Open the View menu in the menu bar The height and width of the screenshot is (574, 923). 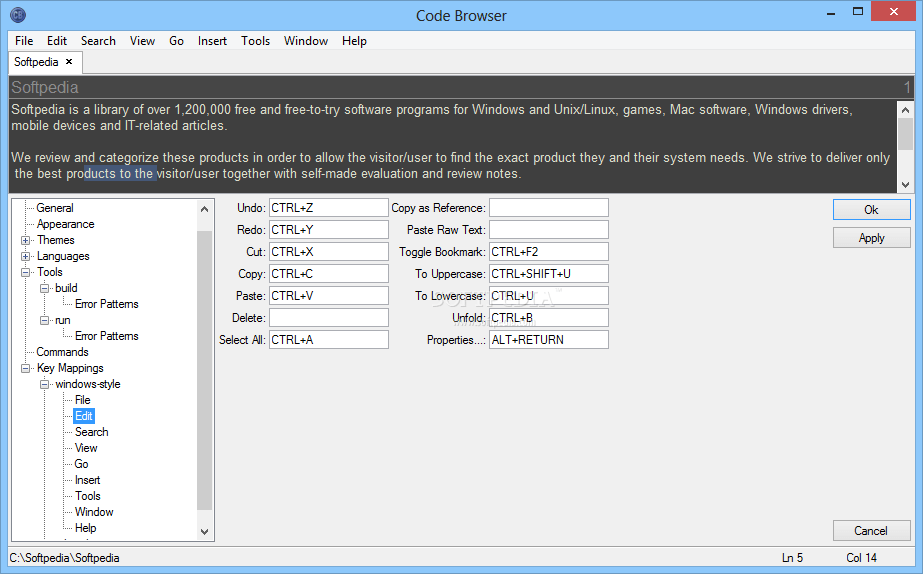pyautogui.click(x=142, y=41)
